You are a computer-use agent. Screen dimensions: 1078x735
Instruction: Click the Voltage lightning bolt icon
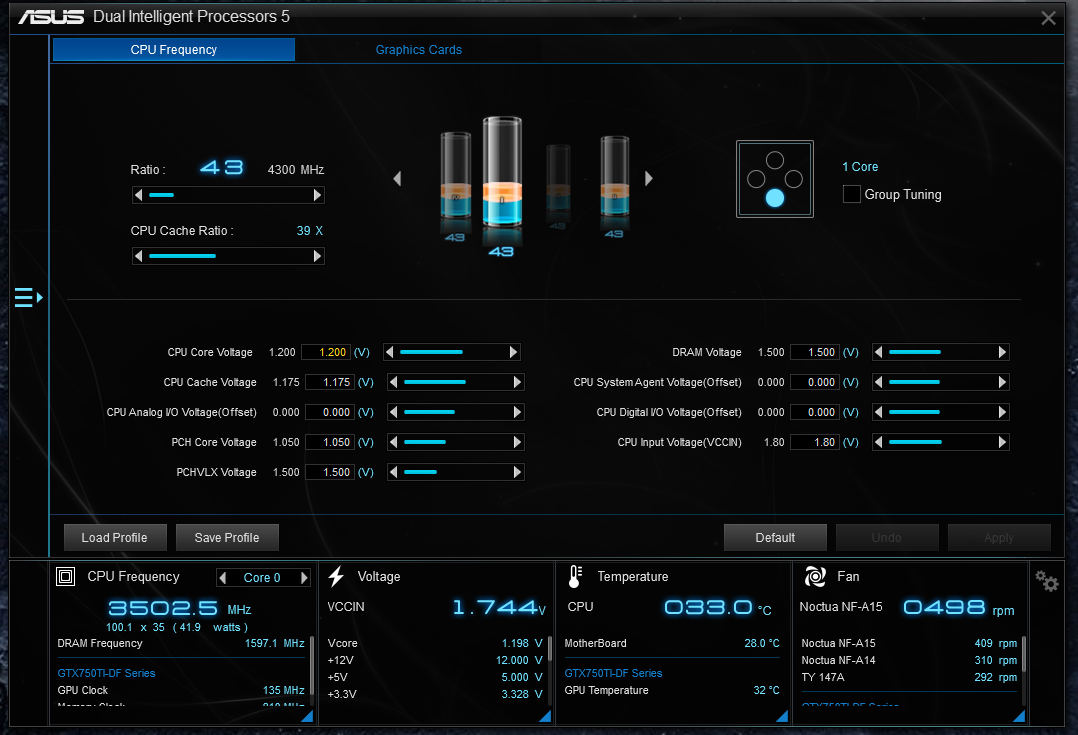[336, 576]
